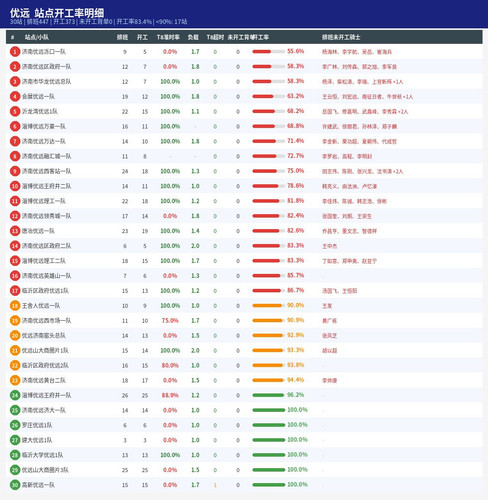Click the load value 2.0 in row 14
Viewport: 488px width, 500px height.
click(x=195, y=246)
